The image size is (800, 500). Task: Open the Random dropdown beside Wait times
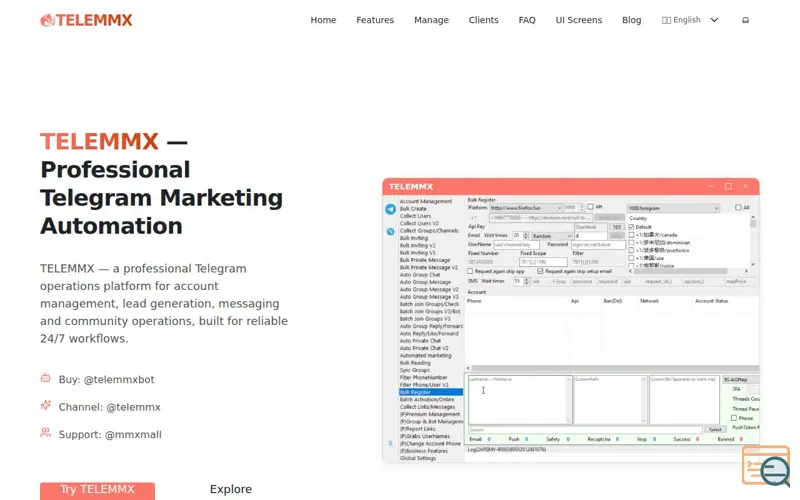[x=552, y=236]
